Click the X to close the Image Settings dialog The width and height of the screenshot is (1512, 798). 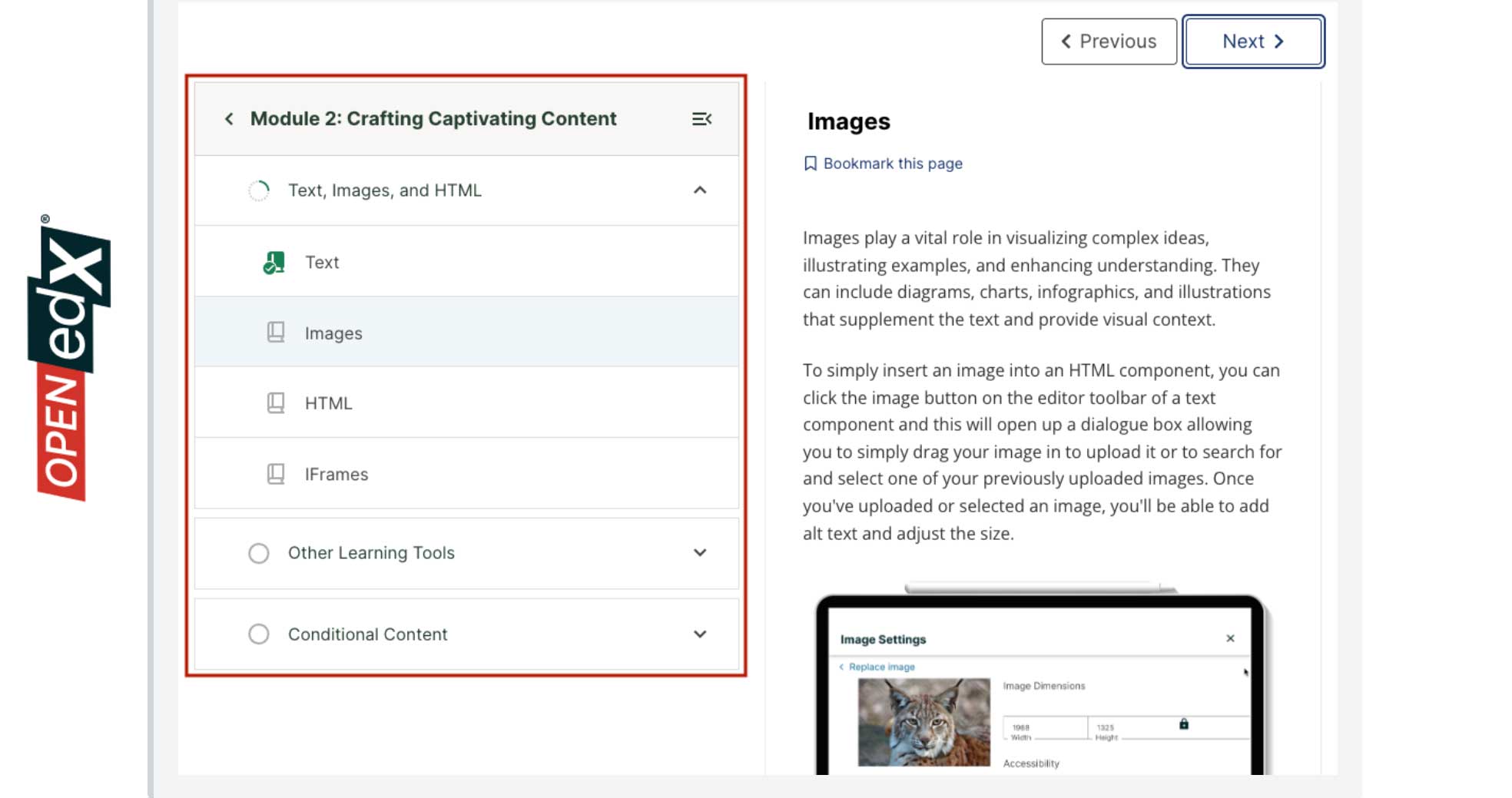[1231, 638]
